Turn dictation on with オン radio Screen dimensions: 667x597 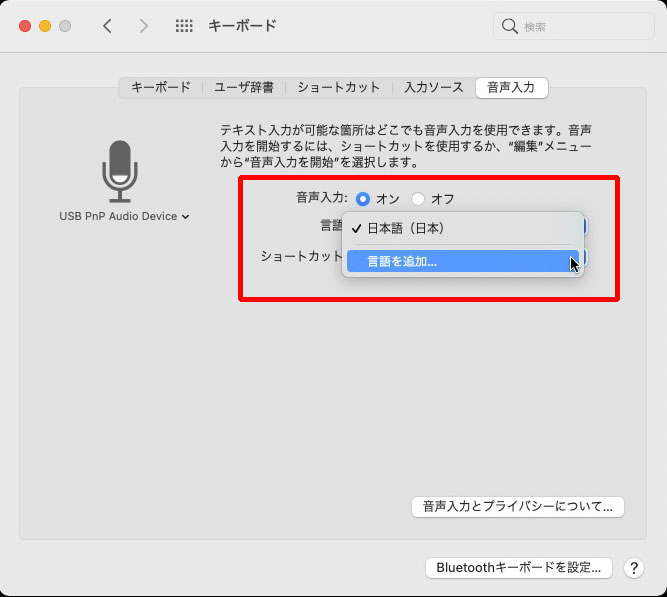pos(363,199)
